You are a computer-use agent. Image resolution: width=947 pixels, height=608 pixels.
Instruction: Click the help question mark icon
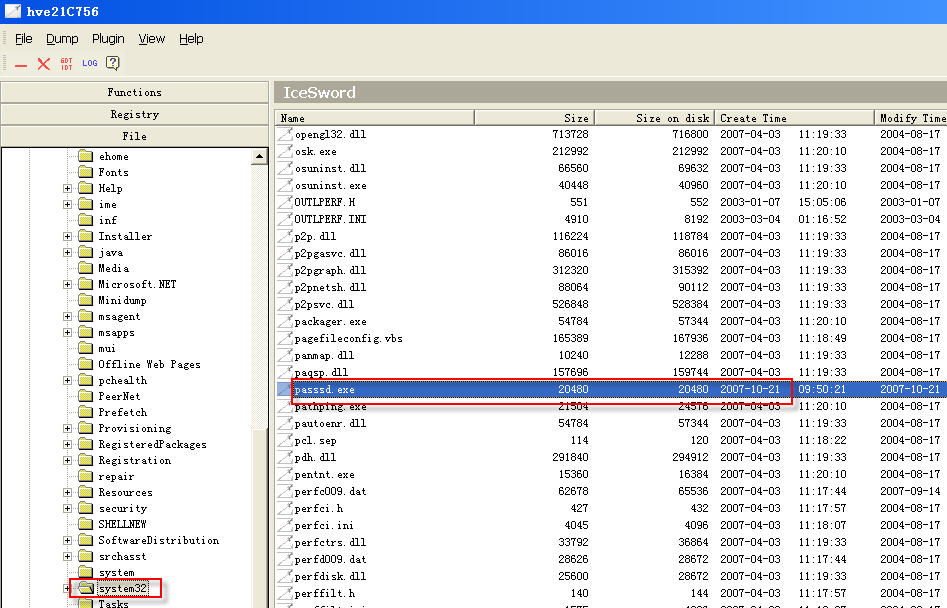(x=113, y=63)
